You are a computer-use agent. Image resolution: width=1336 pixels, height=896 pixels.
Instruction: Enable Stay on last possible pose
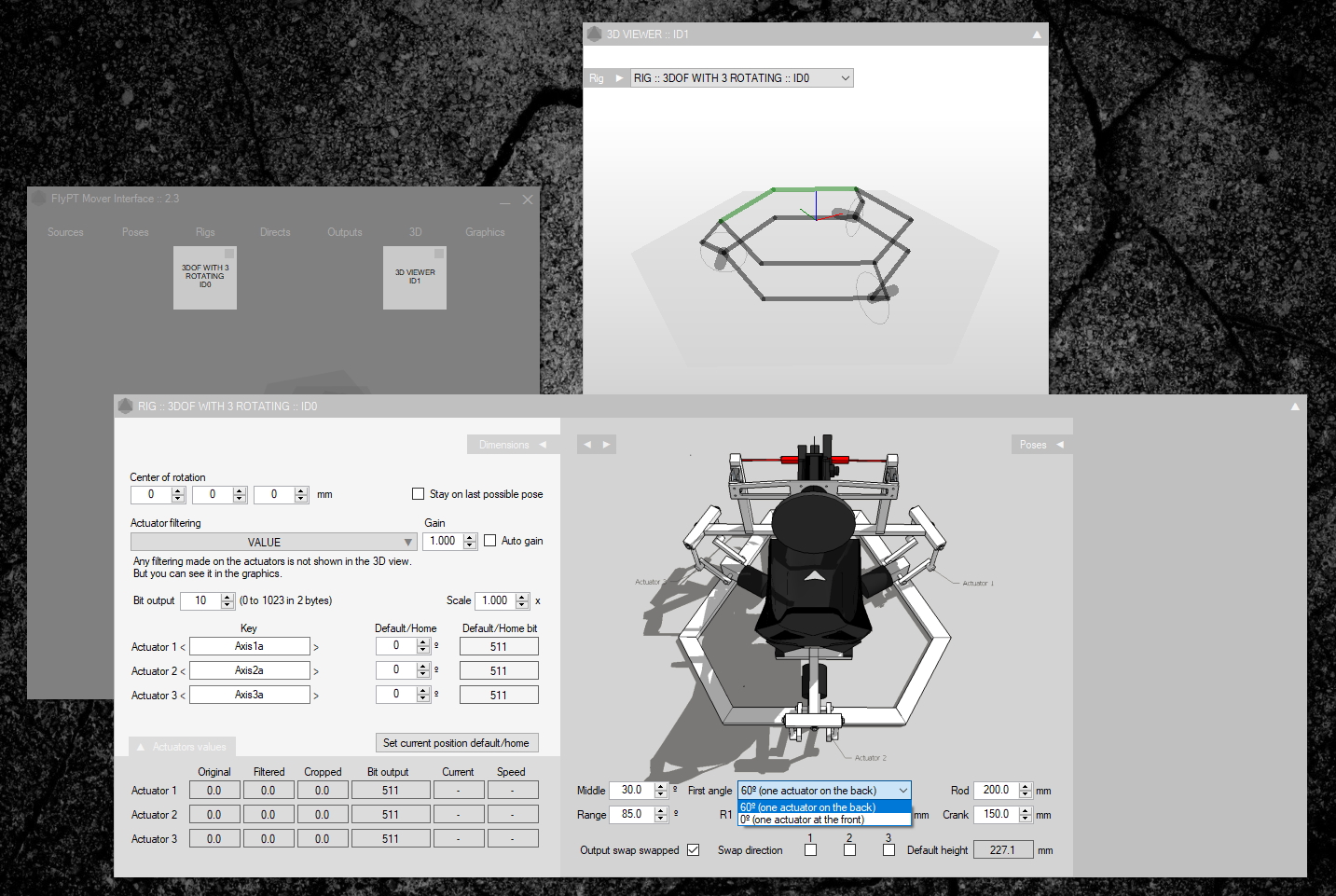tap(419, 494)
